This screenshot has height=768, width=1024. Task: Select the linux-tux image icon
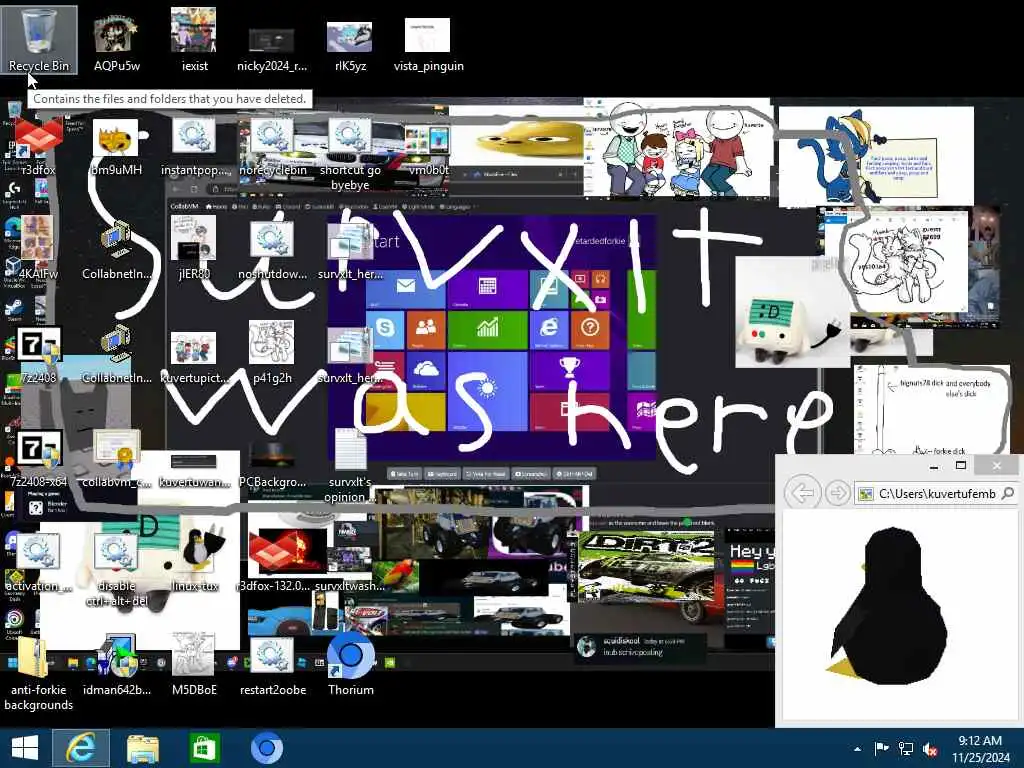click(195, 562)
